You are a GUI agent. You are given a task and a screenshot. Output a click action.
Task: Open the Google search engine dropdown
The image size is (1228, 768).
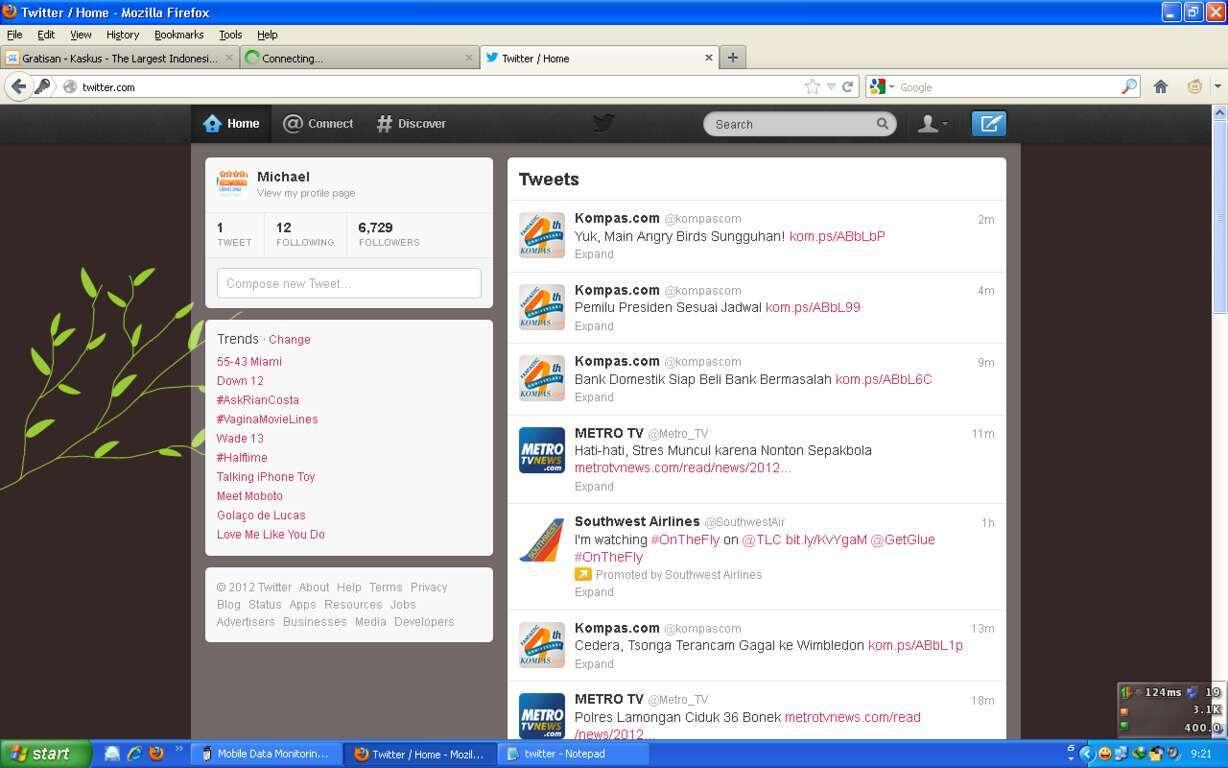[881, 87]
